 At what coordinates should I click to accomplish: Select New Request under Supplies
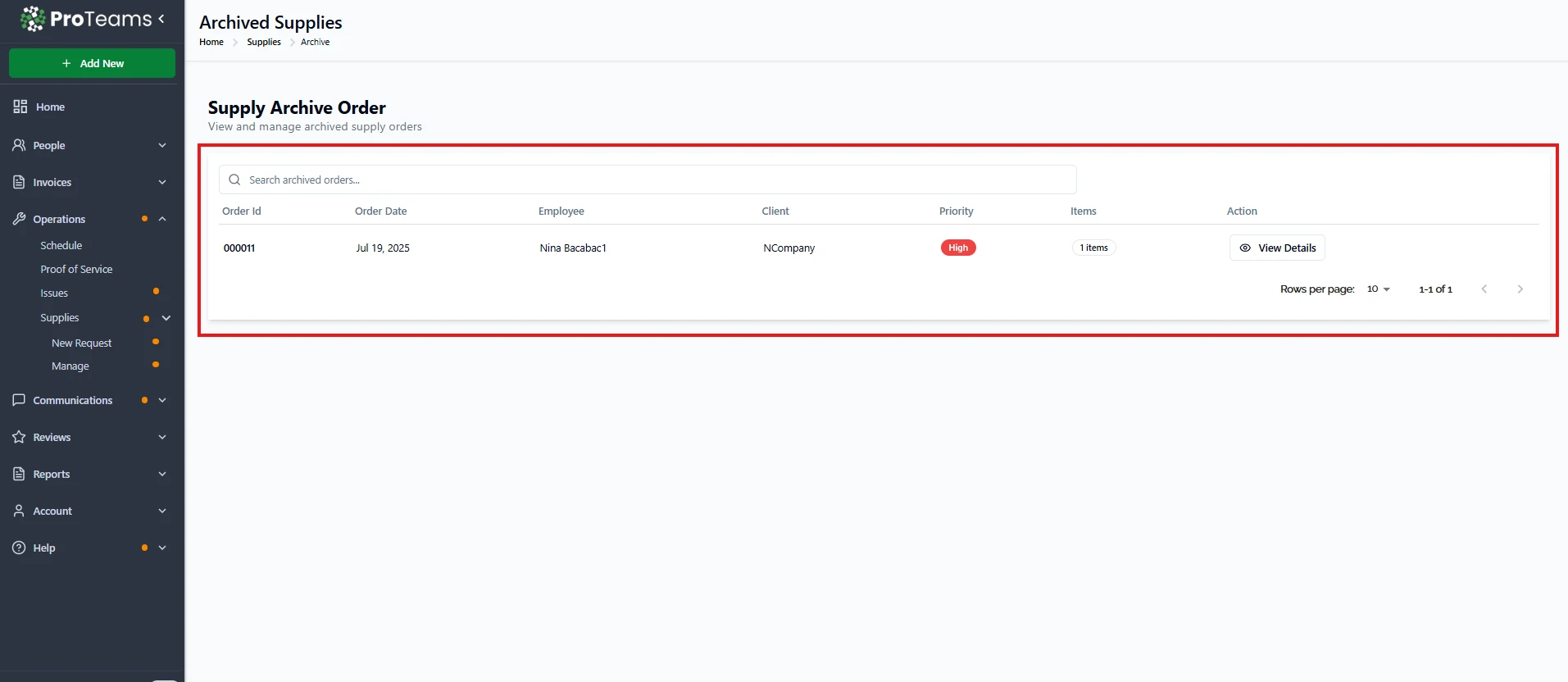tap(81, 343)
